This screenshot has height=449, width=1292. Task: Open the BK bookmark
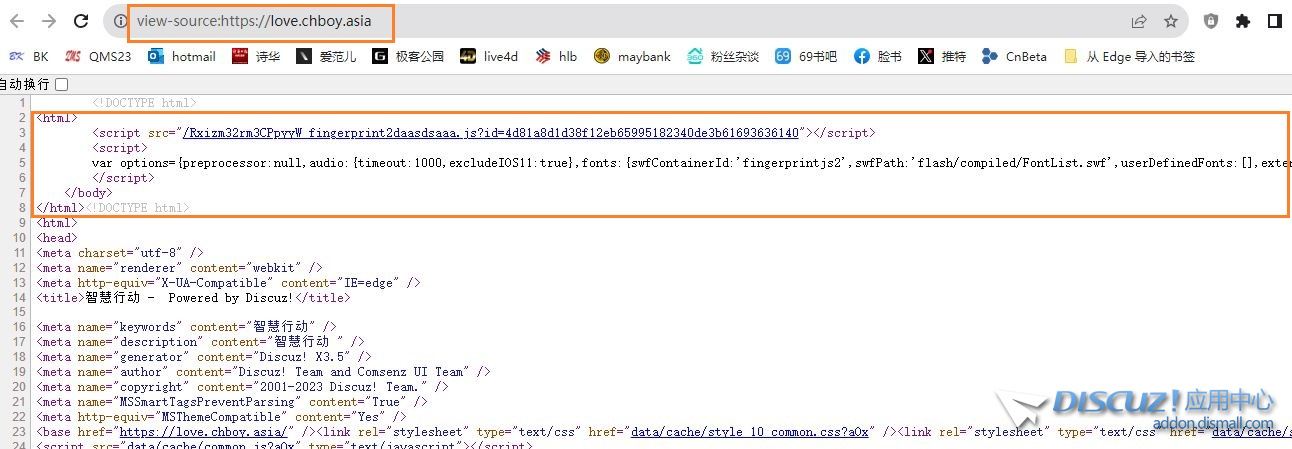[29, 57]
